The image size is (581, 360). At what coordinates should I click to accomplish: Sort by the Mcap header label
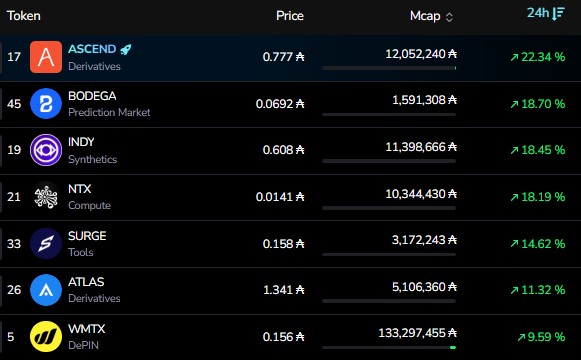(425, 16)
